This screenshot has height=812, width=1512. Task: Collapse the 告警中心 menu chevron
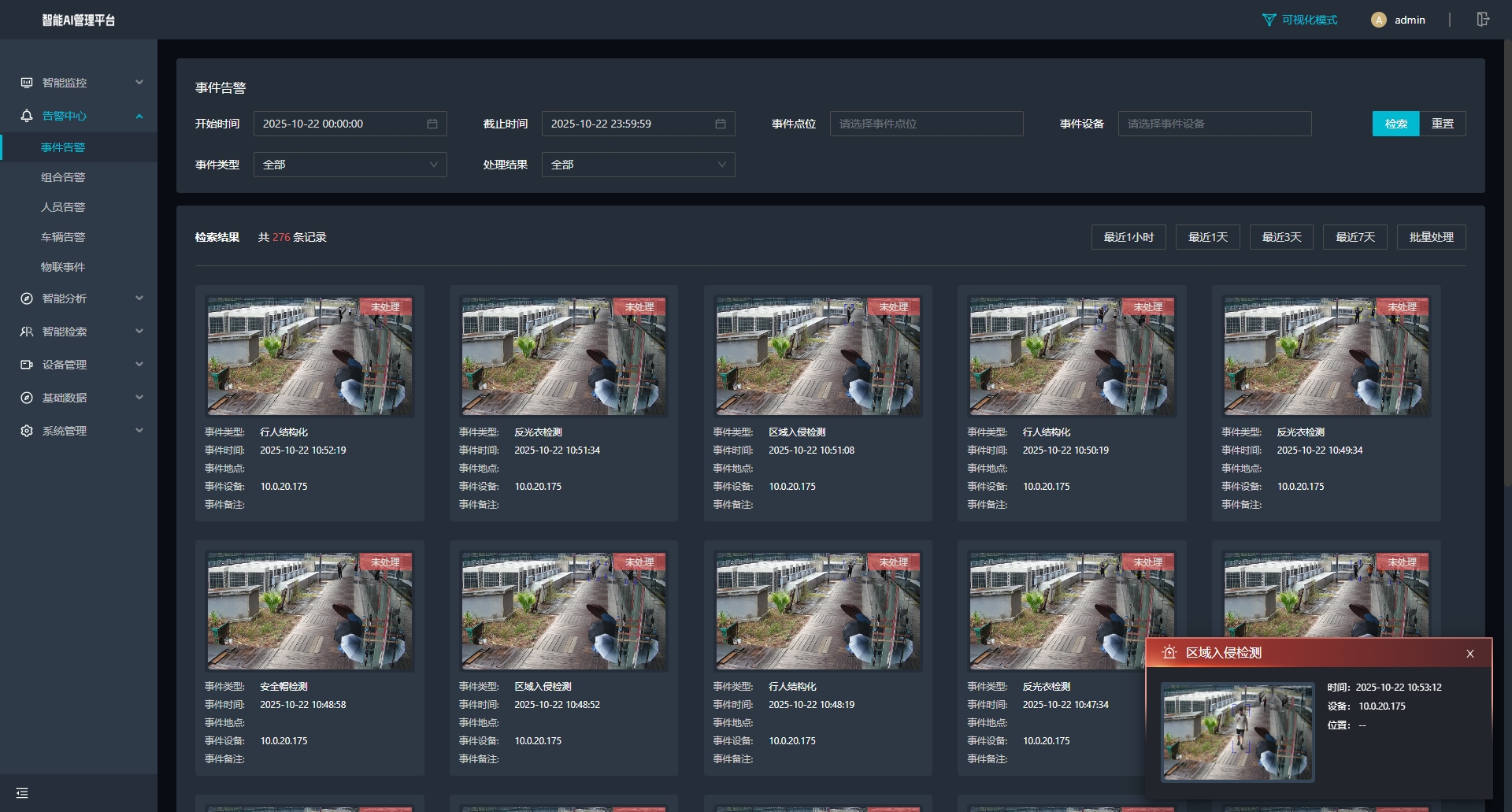(139, 116)
